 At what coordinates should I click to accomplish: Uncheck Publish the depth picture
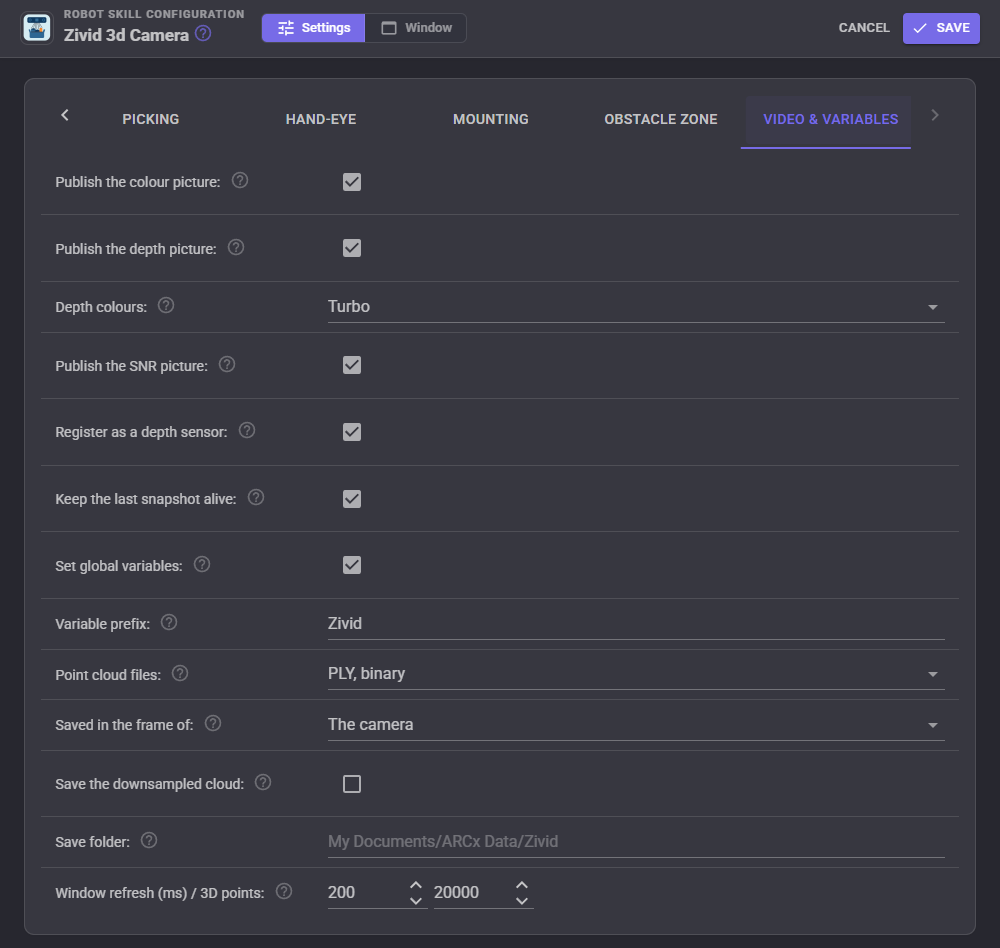(352, 248)
